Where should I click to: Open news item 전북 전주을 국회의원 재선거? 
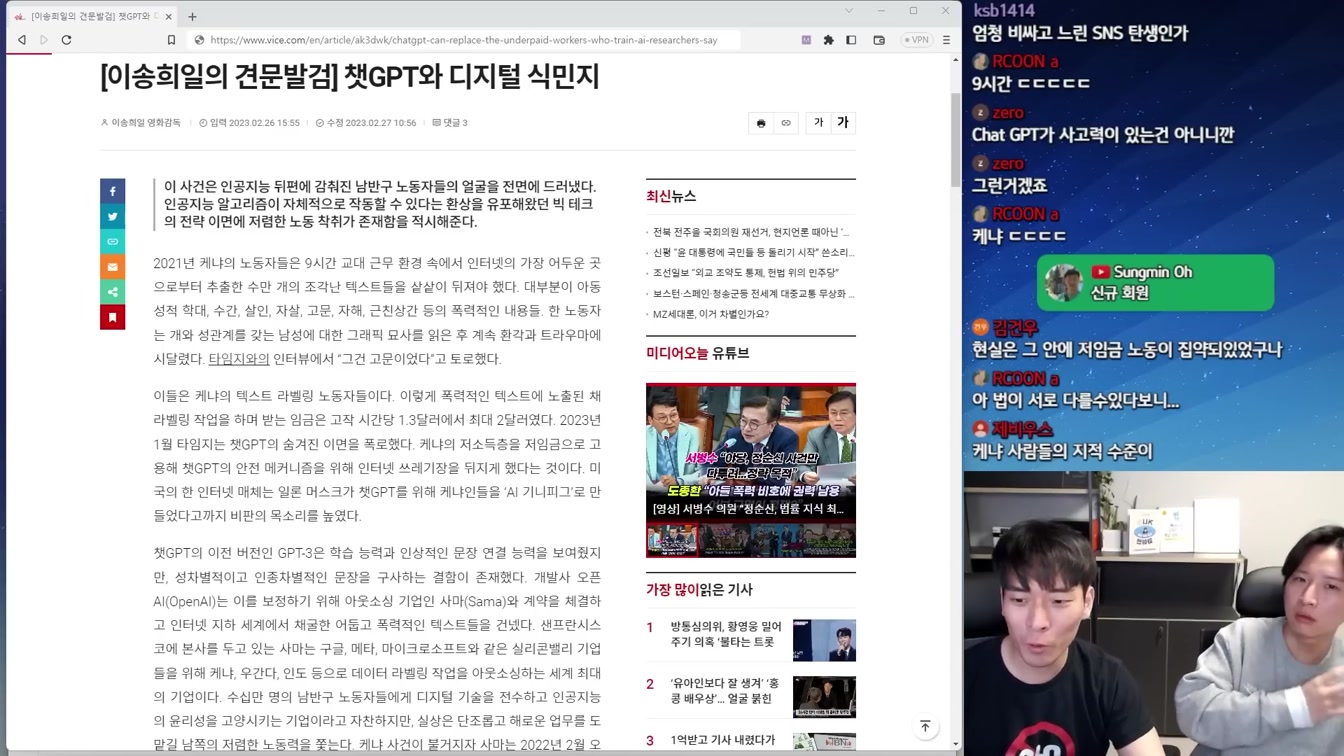(x=750, y=232)
